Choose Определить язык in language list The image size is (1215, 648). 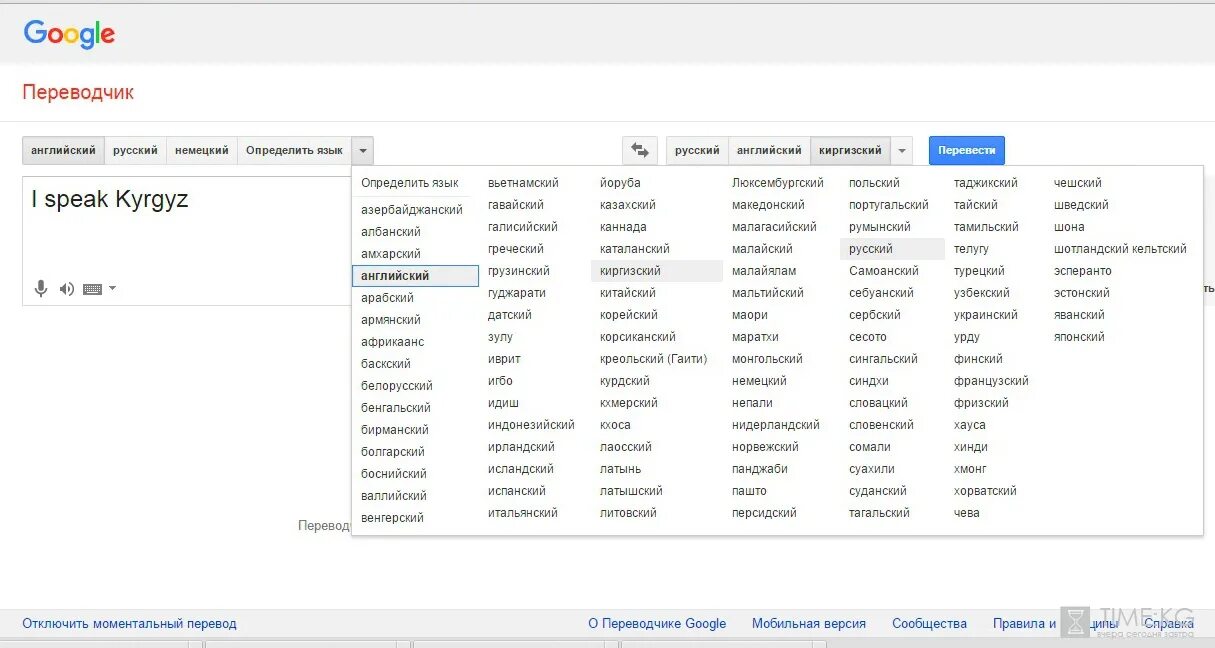(410, 183)
